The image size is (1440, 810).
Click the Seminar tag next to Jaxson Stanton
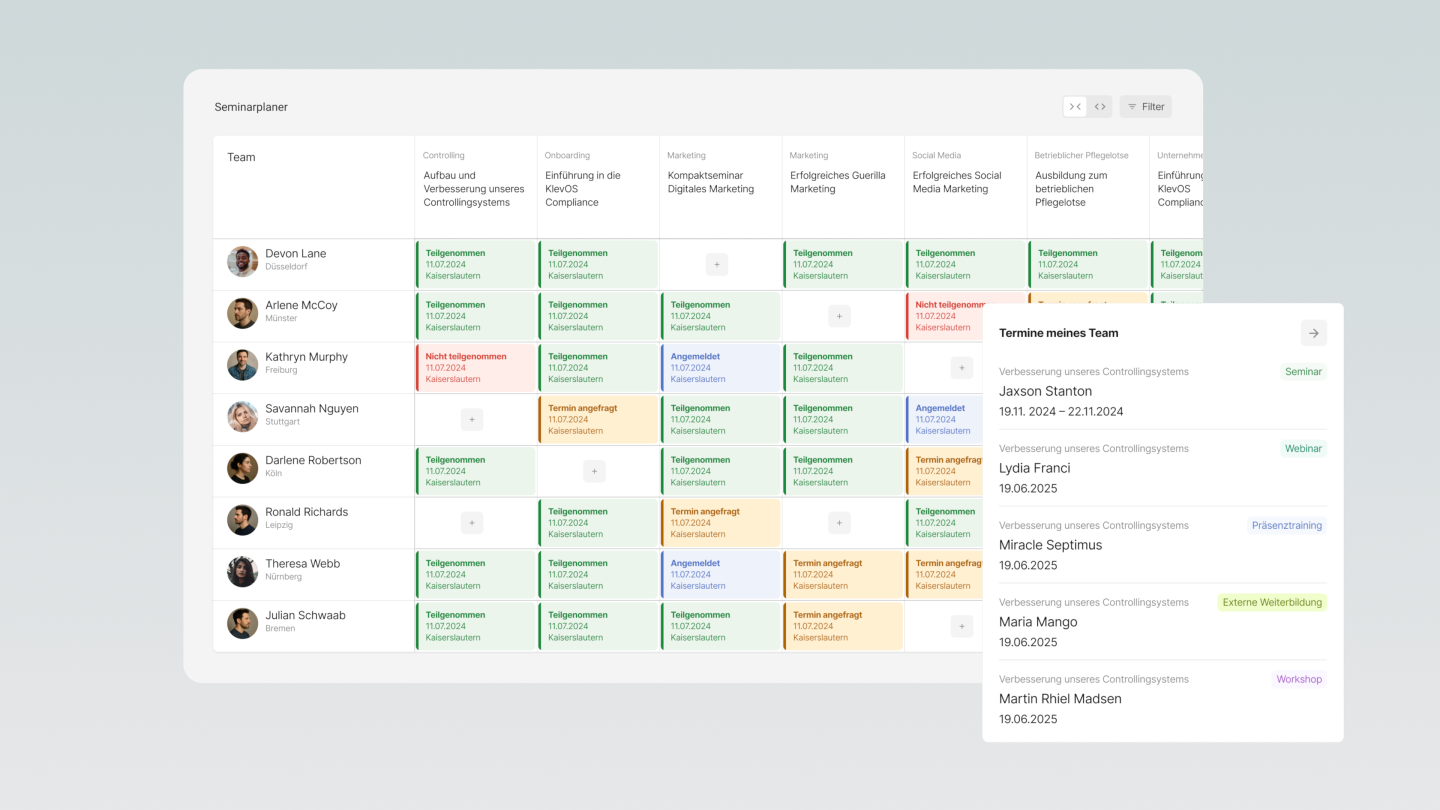point(1302,371)
